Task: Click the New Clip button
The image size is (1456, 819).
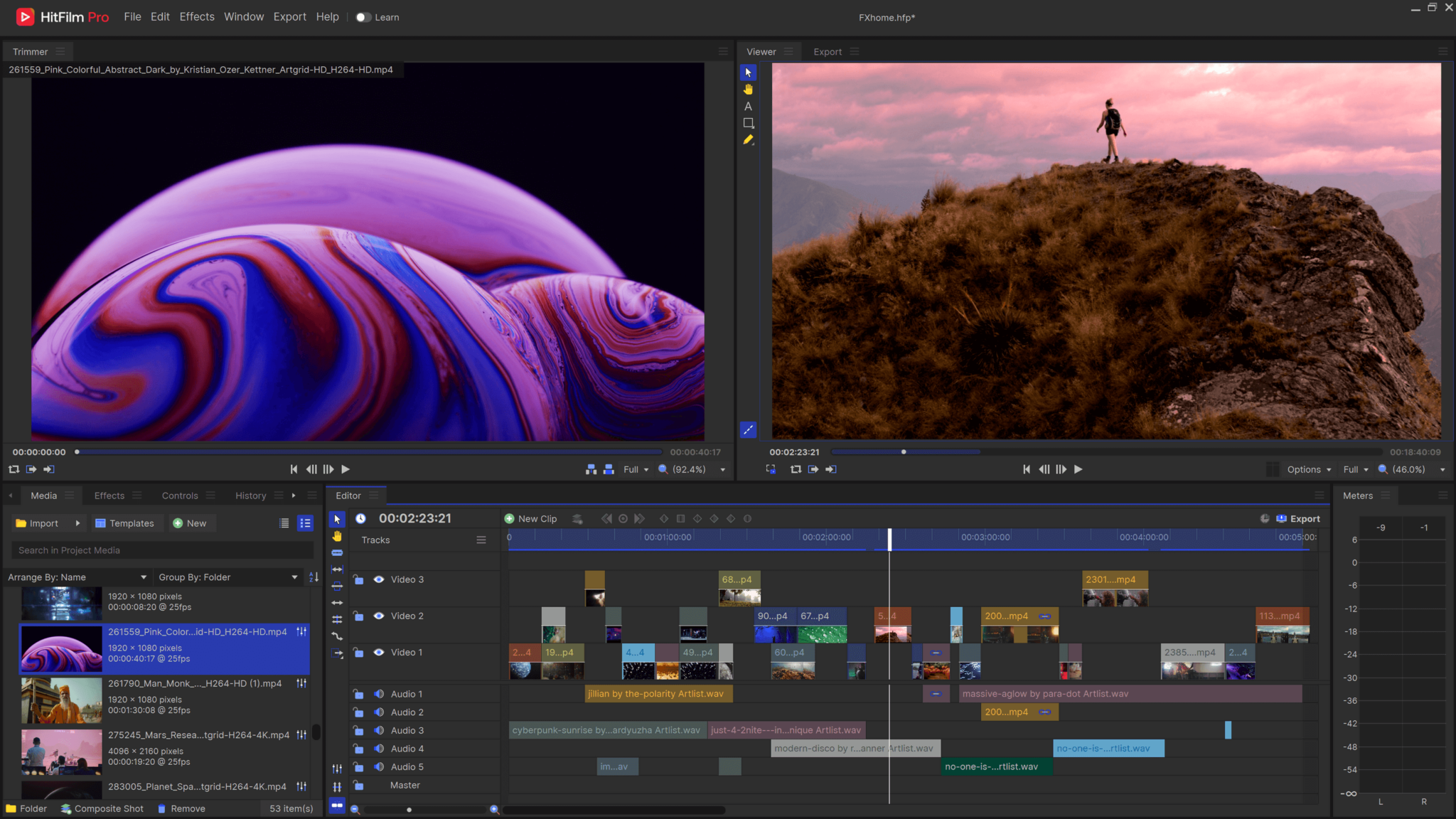Action: 530,519
